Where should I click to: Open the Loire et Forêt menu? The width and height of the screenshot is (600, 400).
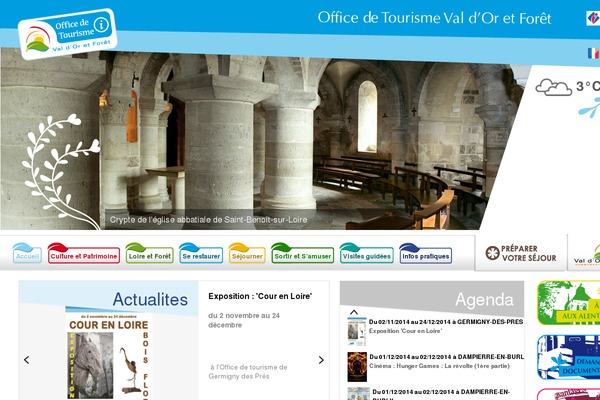pos(149,253)
